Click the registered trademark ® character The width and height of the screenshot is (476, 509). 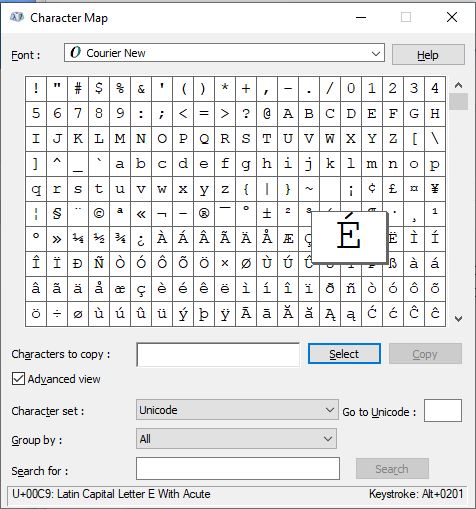point(204,214)
